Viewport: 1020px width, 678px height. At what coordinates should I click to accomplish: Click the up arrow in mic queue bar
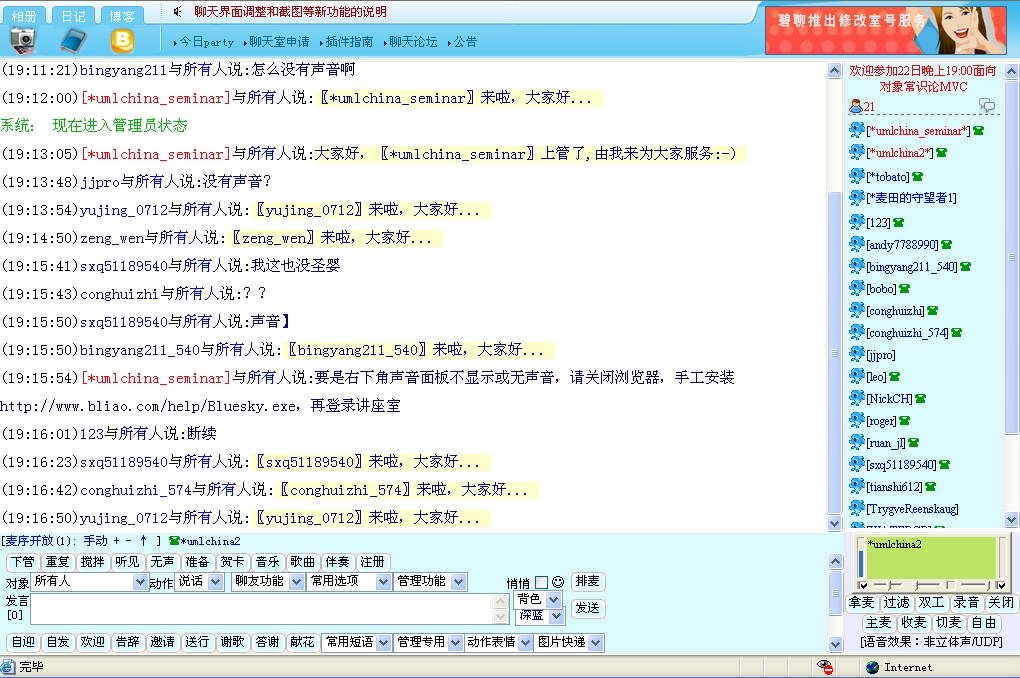[143, 541]
